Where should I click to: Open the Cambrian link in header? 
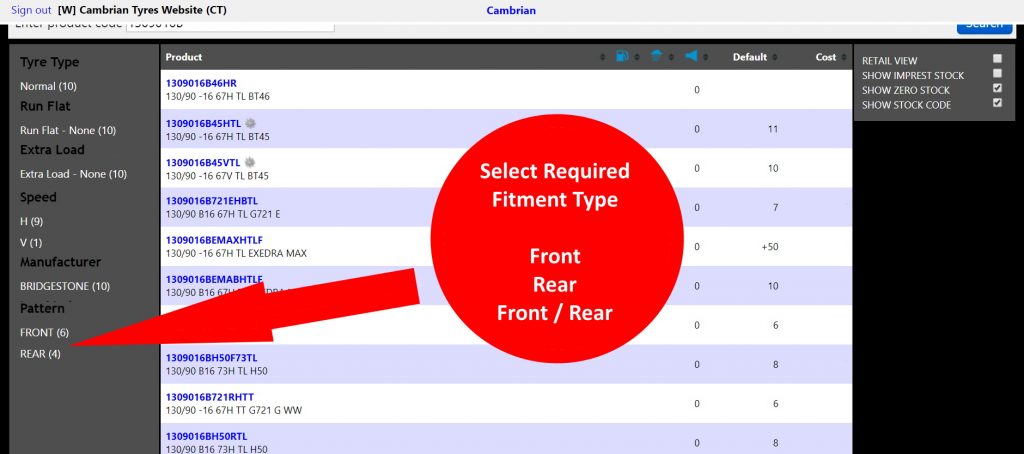pyautogui.click(x=511, y=10)
